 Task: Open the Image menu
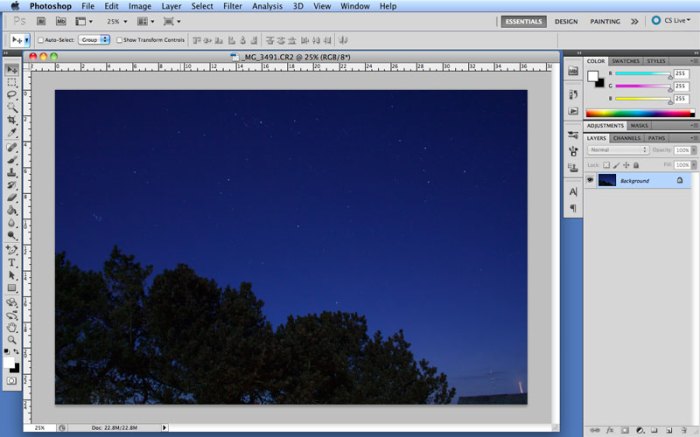click(x=140, y=6)
